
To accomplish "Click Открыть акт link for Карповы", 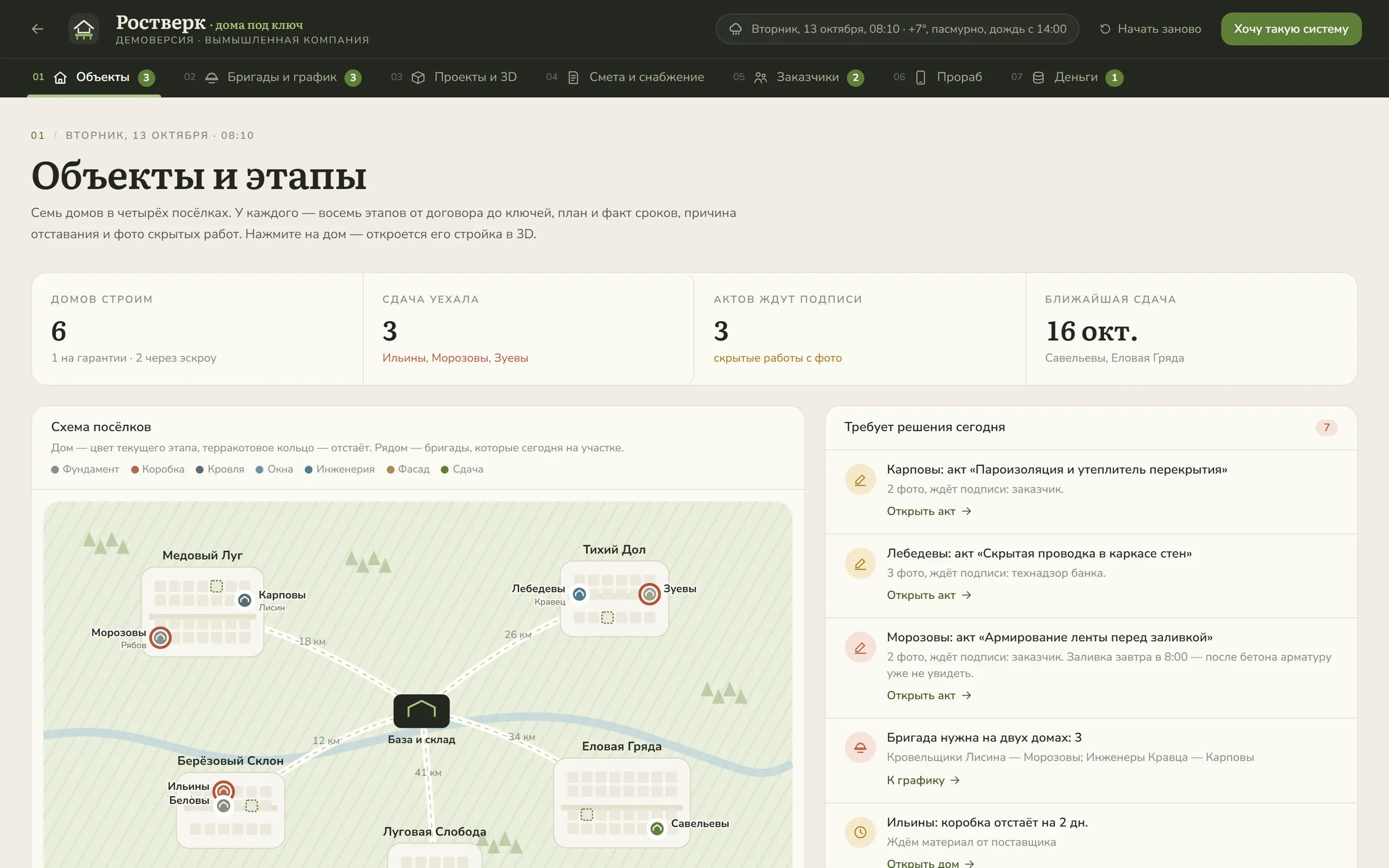I will (x=929, y=511).
